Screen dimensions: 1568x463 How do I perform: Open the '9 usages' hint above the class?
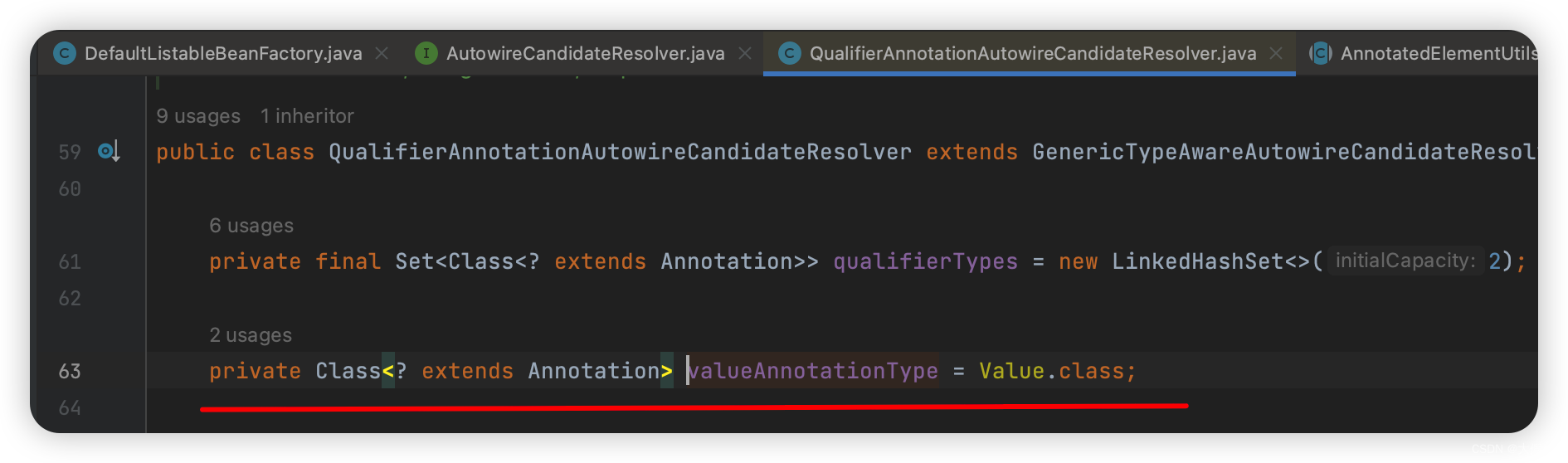(198, 116)
